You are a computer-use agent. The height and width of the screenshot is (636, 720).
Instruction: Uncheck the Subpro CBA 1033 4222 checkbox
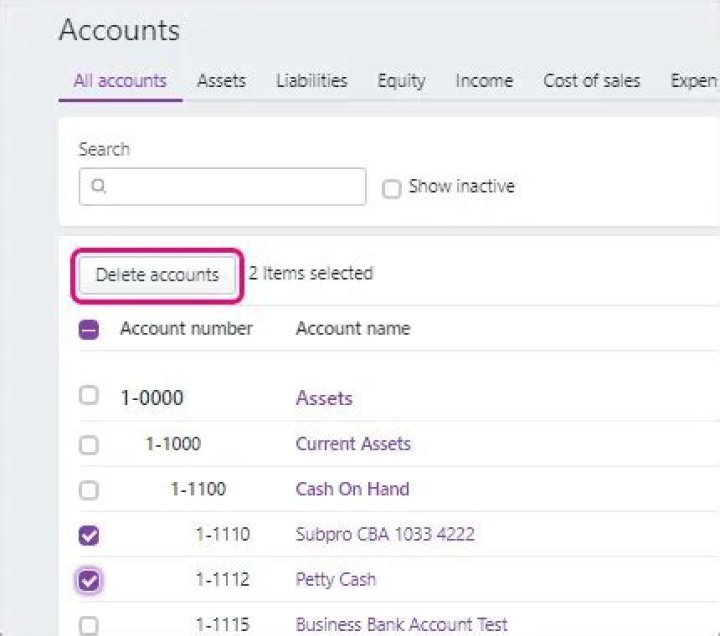pyautogui.click(x=89, y=535)
